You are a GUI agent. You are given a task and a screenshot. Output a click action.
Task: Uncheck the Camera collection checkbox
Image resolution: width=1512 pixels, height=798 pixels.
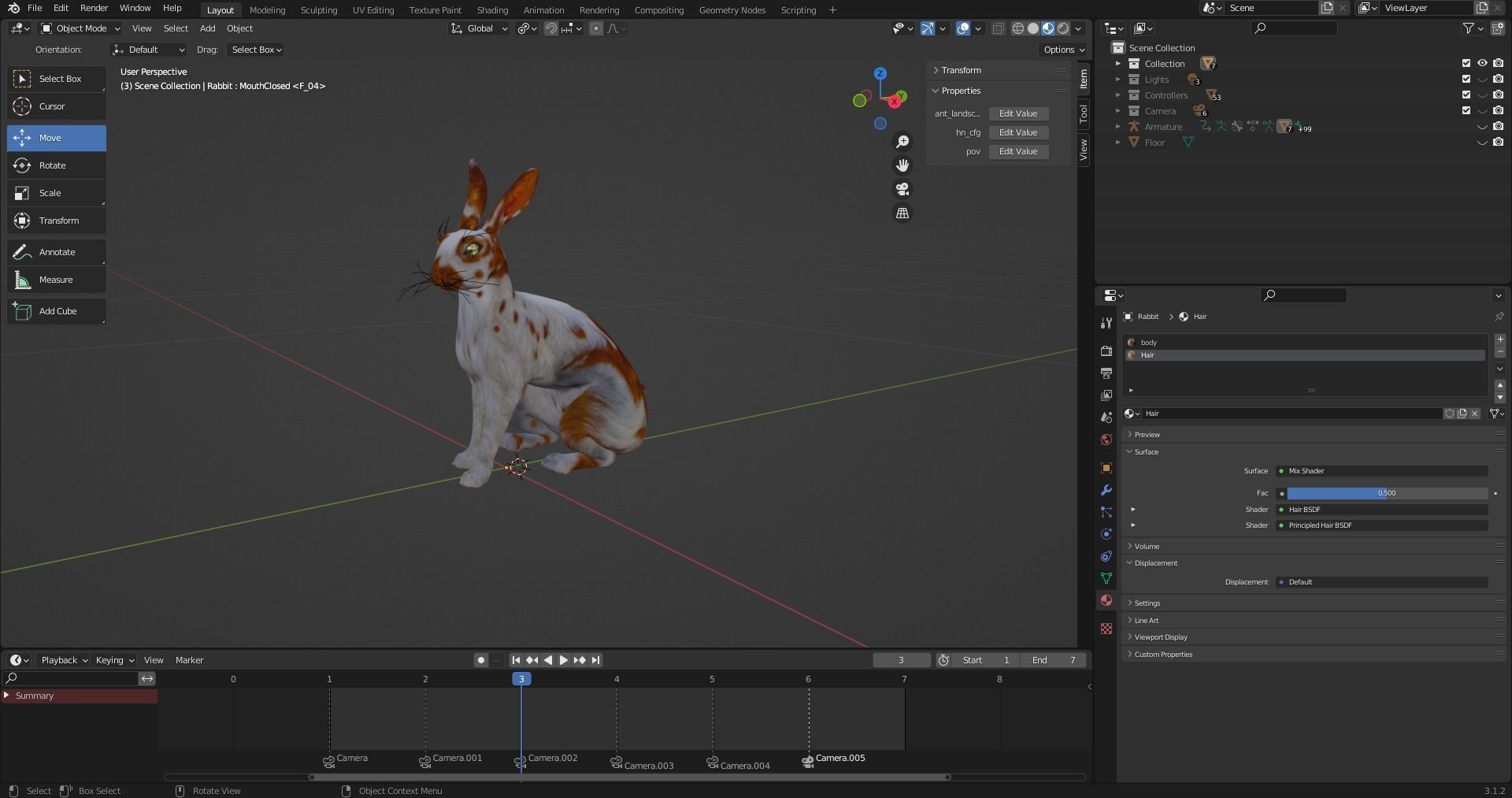coord(1466,111)
